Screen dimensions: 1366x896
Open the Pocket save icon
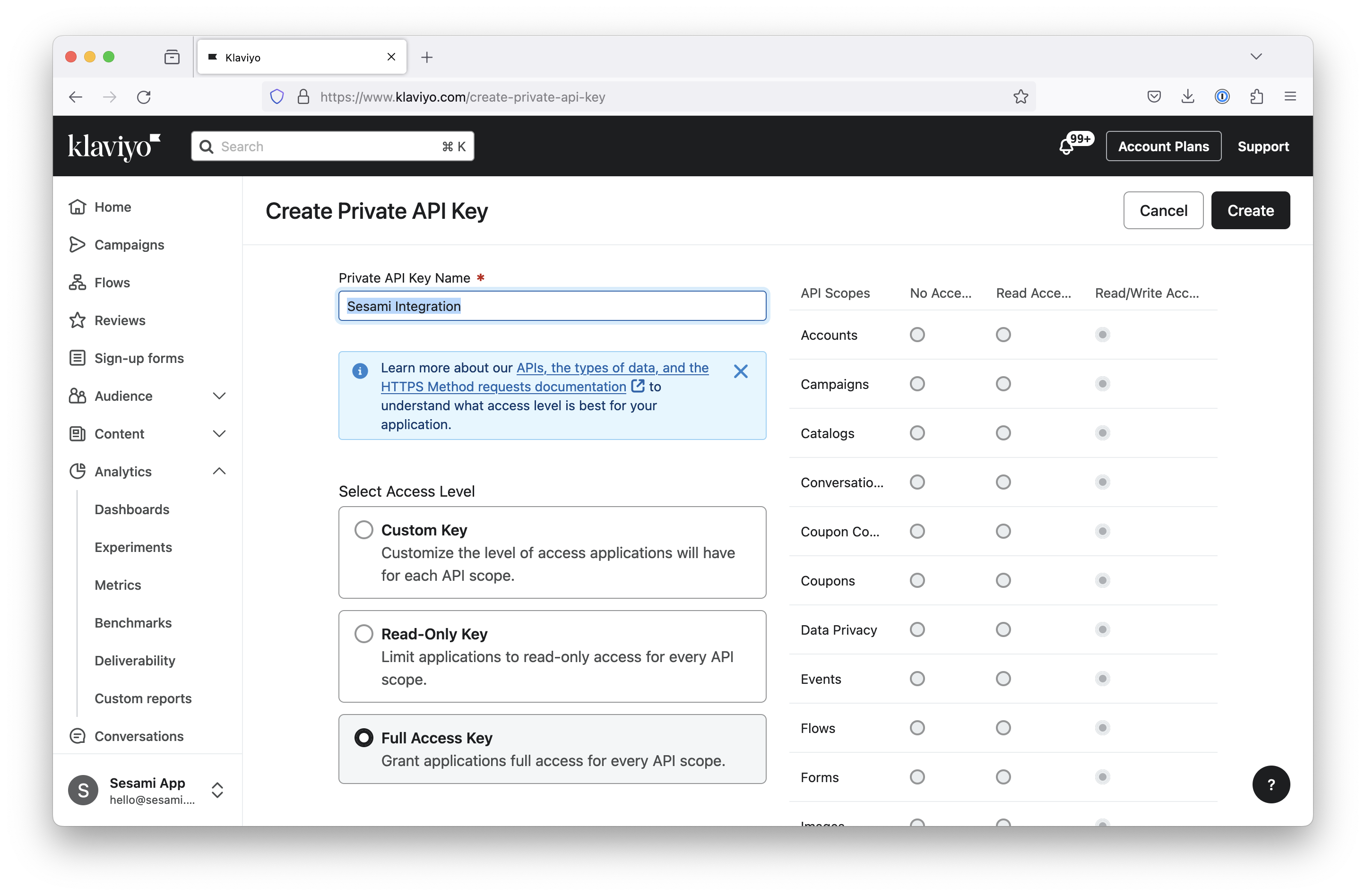pyautogui.click(x=1154, y=96)
